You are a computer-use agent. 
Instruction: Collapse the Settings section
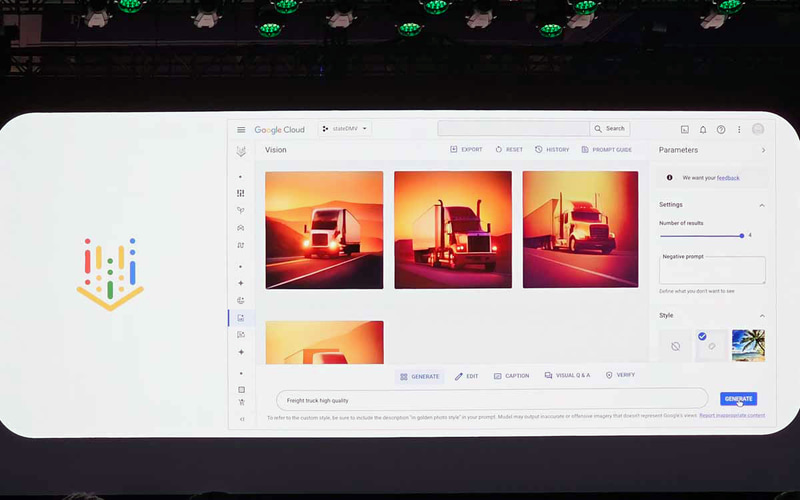point(762,205)
